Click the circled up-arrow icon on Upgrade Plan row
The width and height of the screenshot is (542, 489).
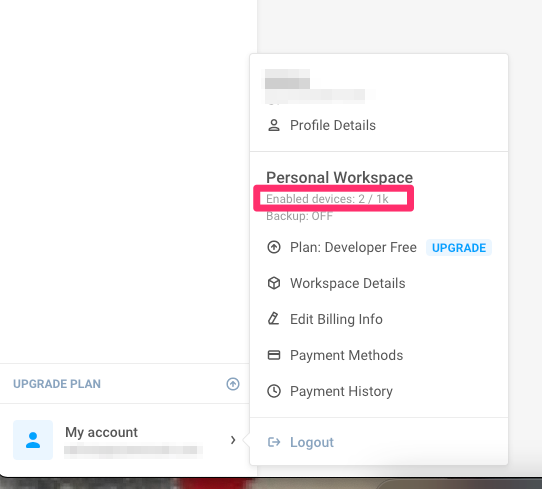pos(233,384)
